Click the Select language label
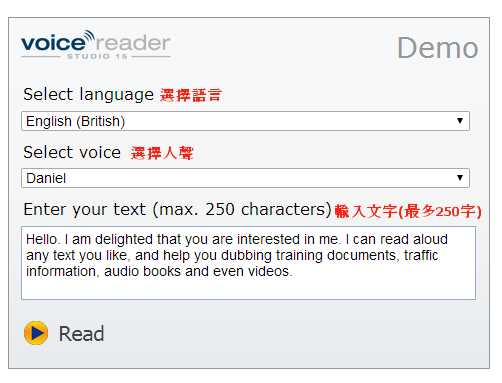Screen dimensions: 502x383 88,94
